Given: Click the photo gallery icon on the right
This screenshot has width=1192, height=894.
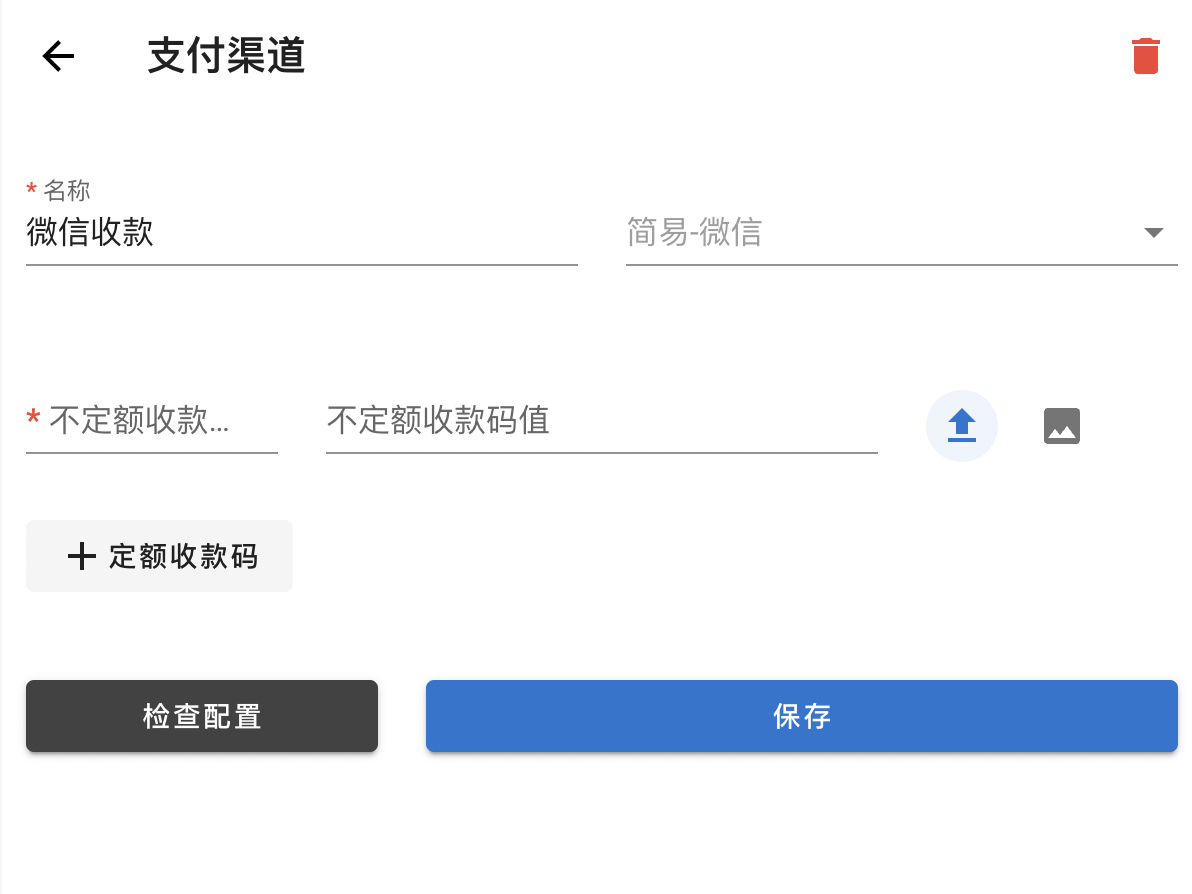Looking at the screenshot, I should coord(1061,425).
